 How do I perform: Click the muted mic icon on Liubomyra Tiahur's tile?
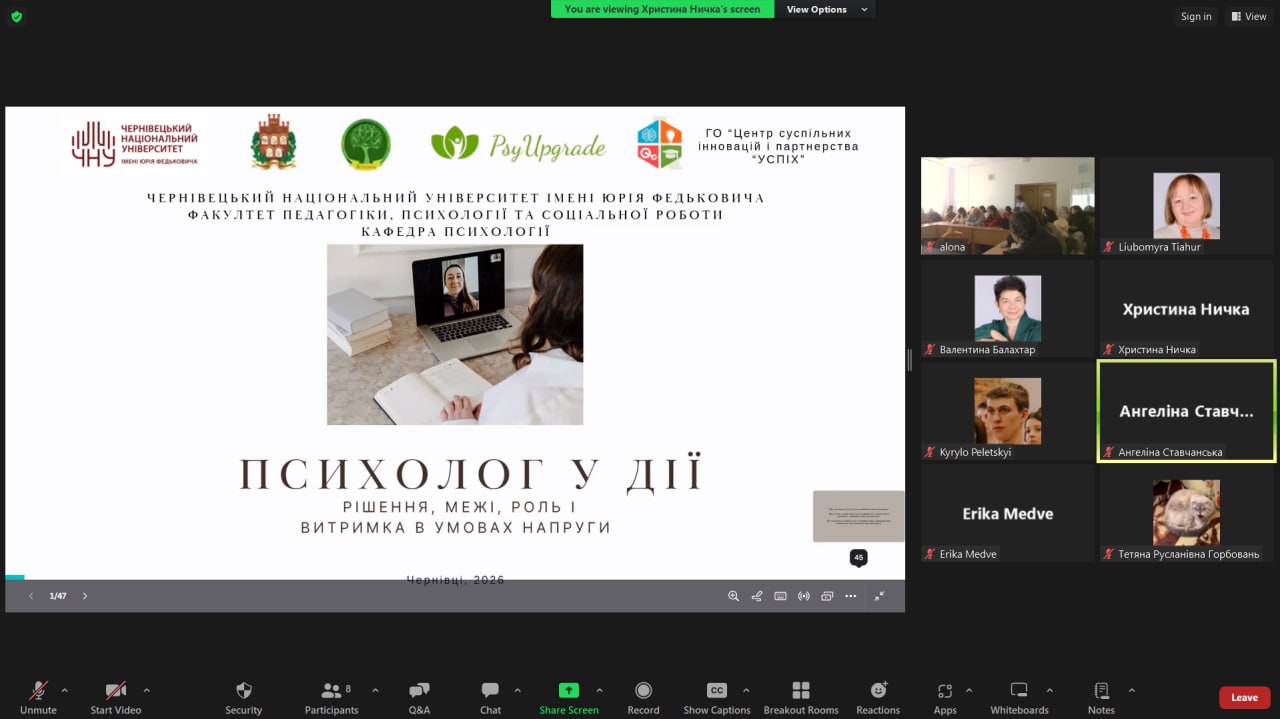[1109, 247]
